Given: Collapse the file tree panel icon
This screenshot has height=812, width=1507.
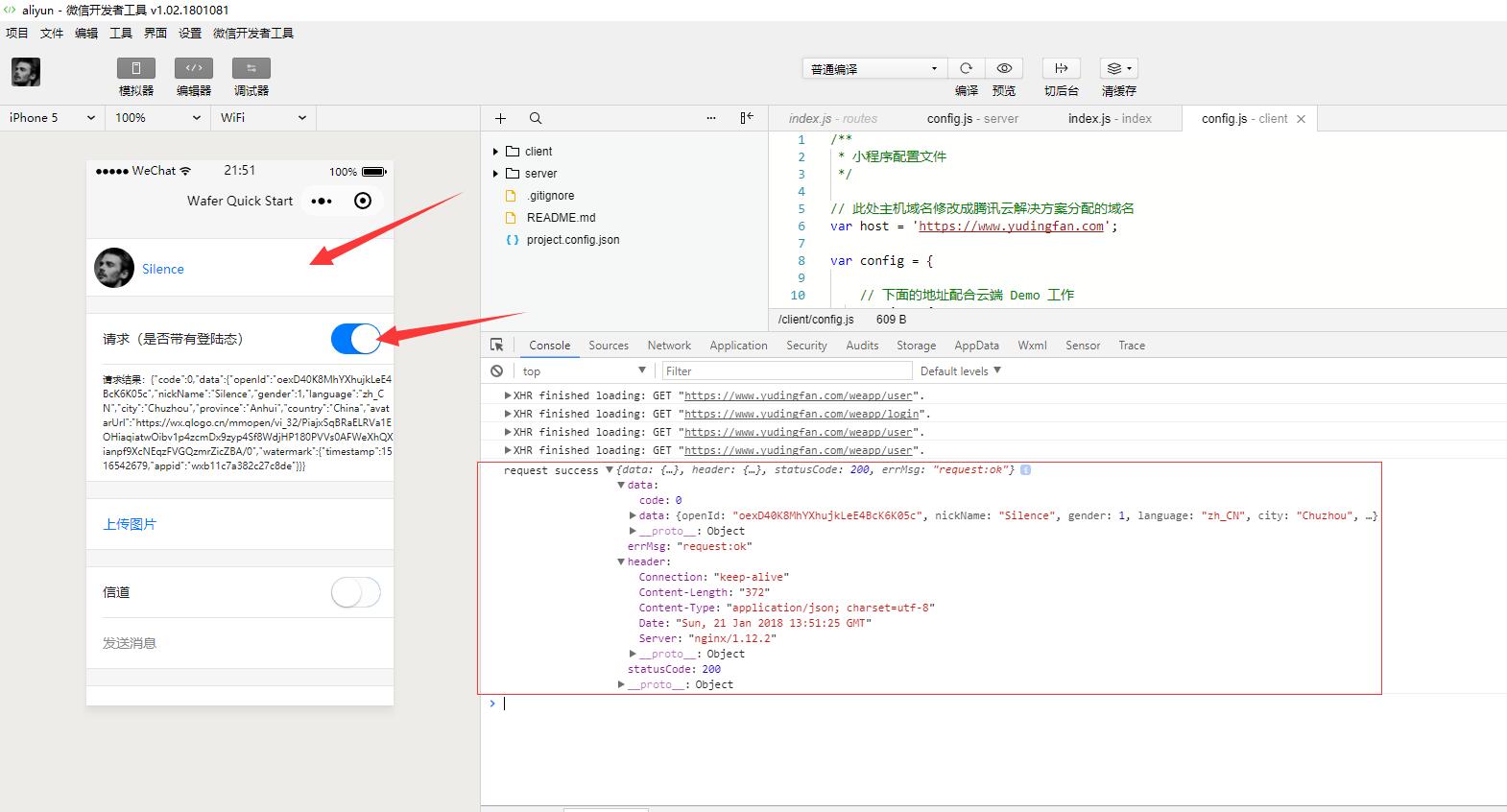Looking at the screenshot, I should (747, 118).
